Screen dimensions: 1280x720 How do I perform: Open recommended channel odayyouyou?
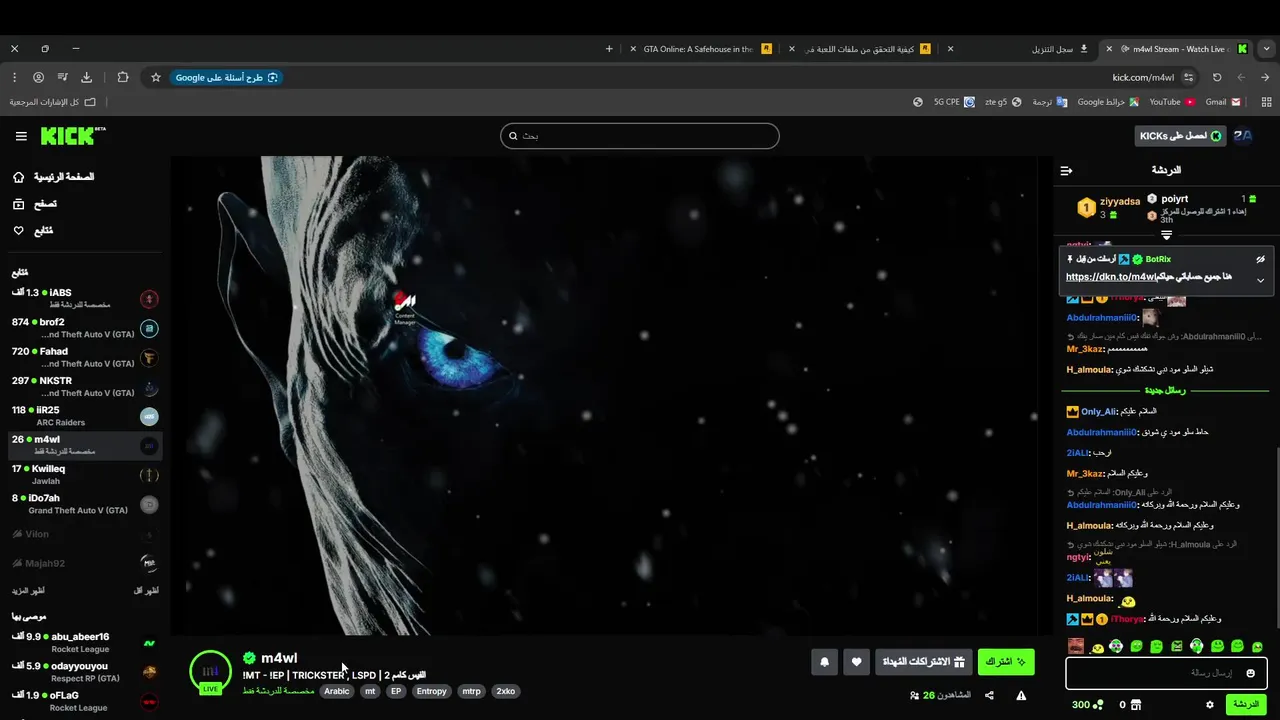81,671
